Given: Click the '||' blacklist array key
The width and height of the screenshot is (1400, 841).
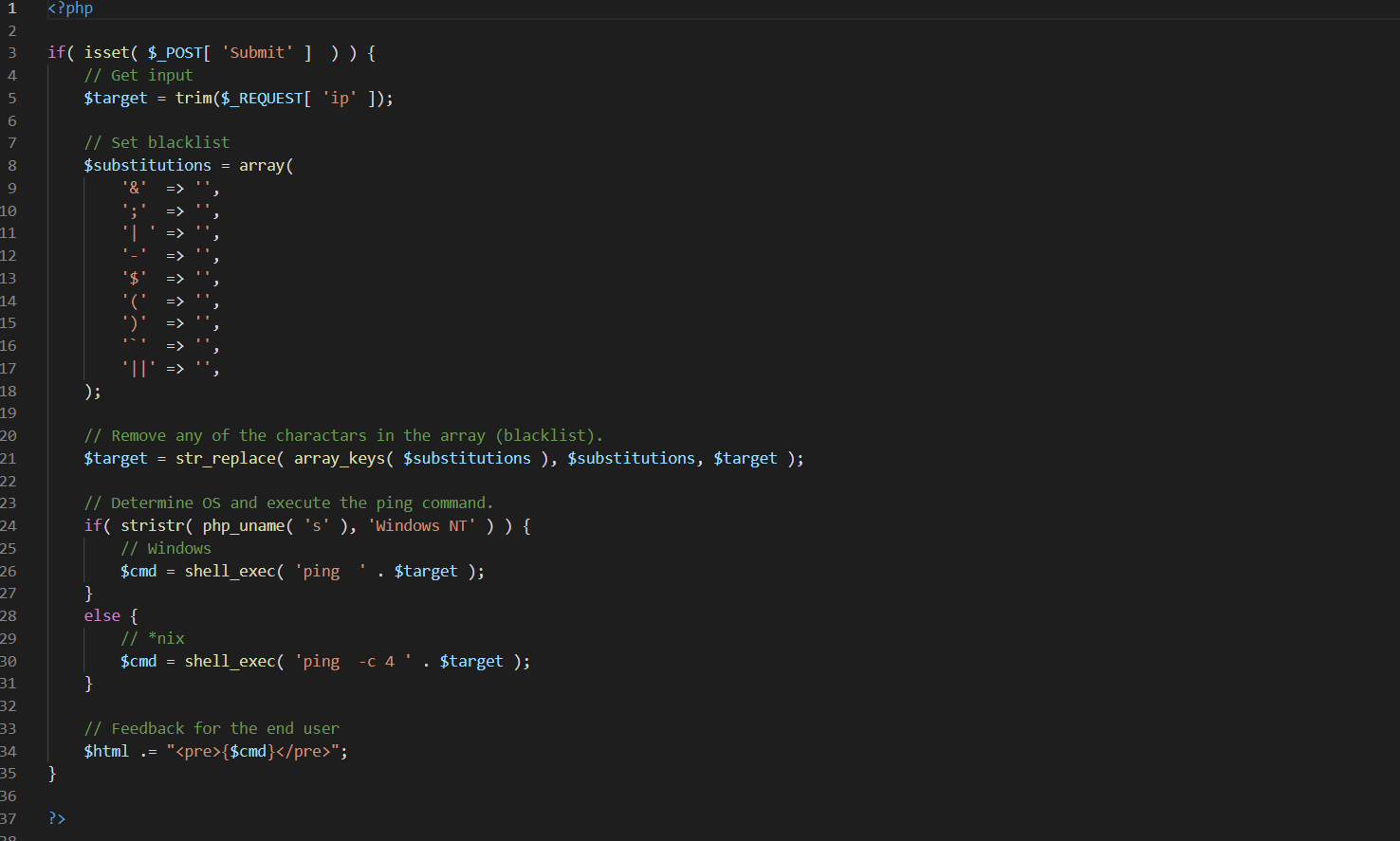Looking at the screenshot, I should point(138,369).
